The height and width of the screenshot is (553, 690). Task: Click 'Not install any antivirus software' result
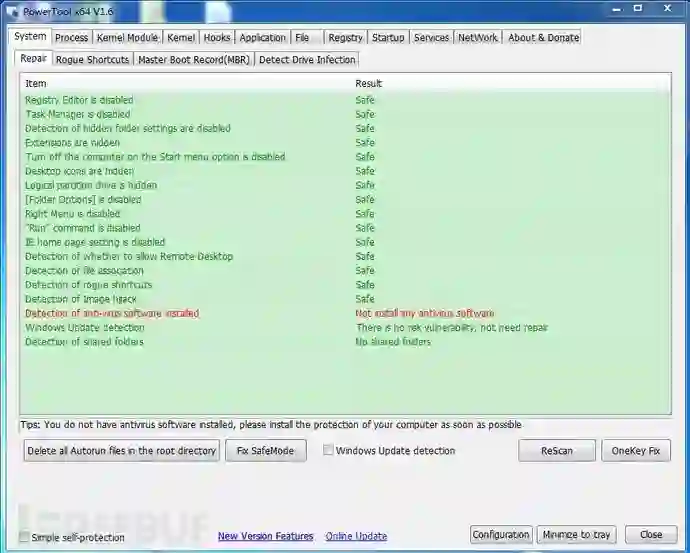point(425,313)
